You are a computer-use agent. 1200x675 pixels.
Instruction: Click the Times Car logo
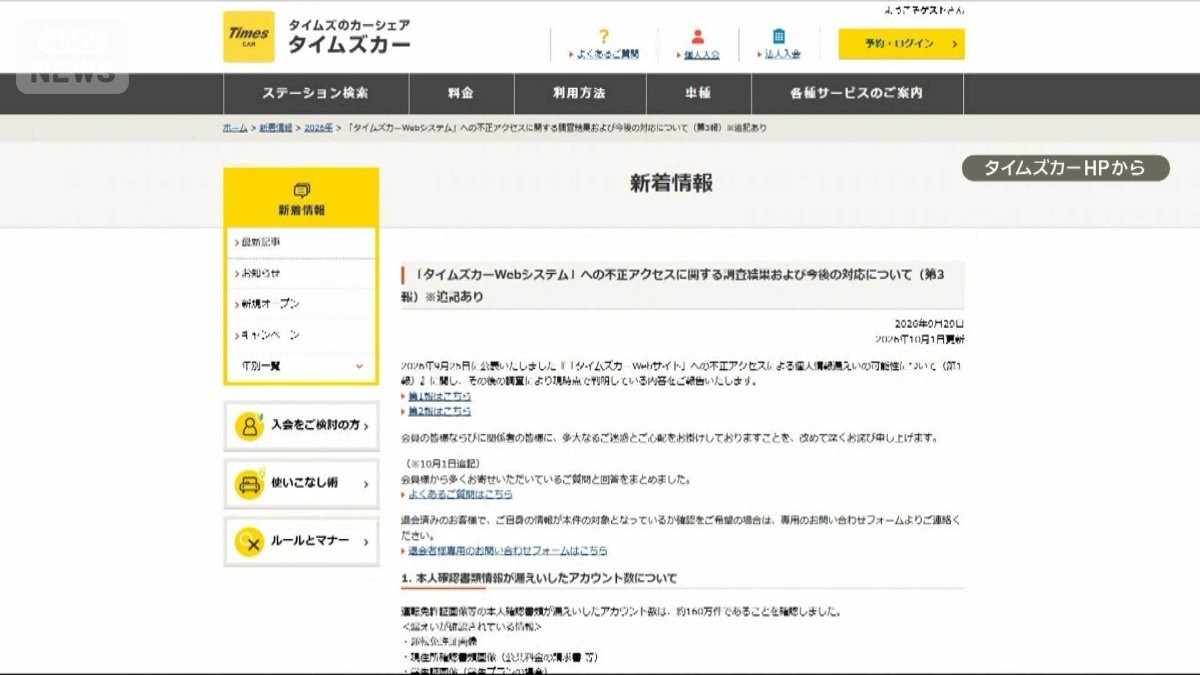(249, 37)
